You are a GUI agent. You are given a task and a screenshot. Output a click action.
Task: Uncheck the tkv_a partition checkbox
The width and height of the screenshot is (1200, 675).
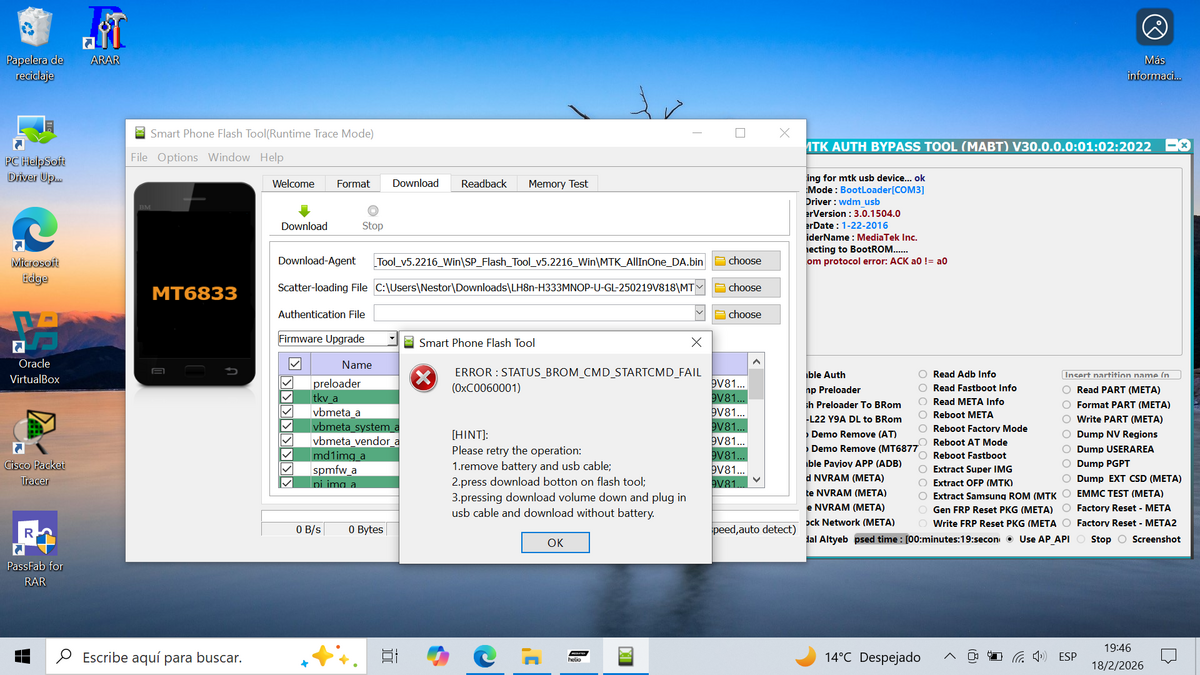288,398
